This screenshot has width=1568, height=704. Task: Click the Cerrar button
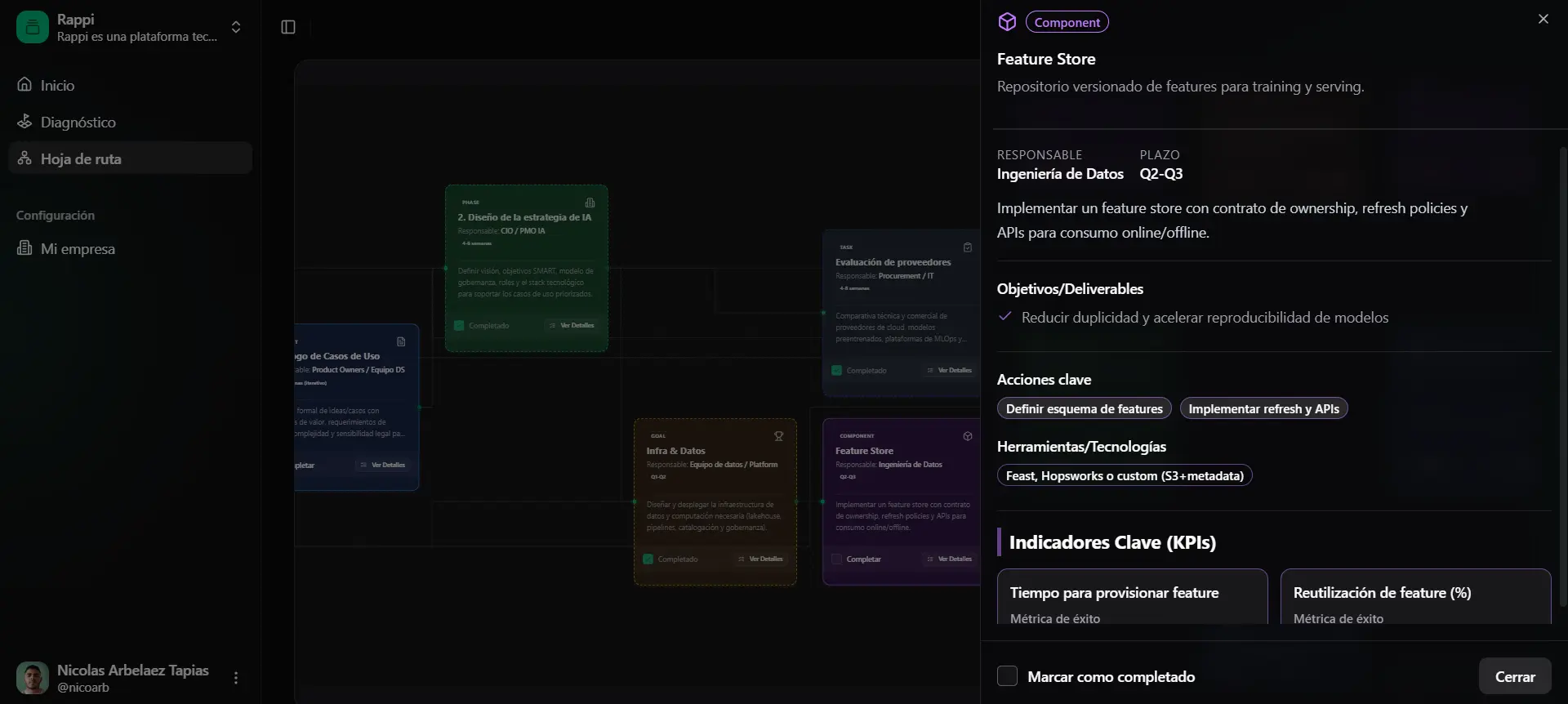(x=1515, y=676)
